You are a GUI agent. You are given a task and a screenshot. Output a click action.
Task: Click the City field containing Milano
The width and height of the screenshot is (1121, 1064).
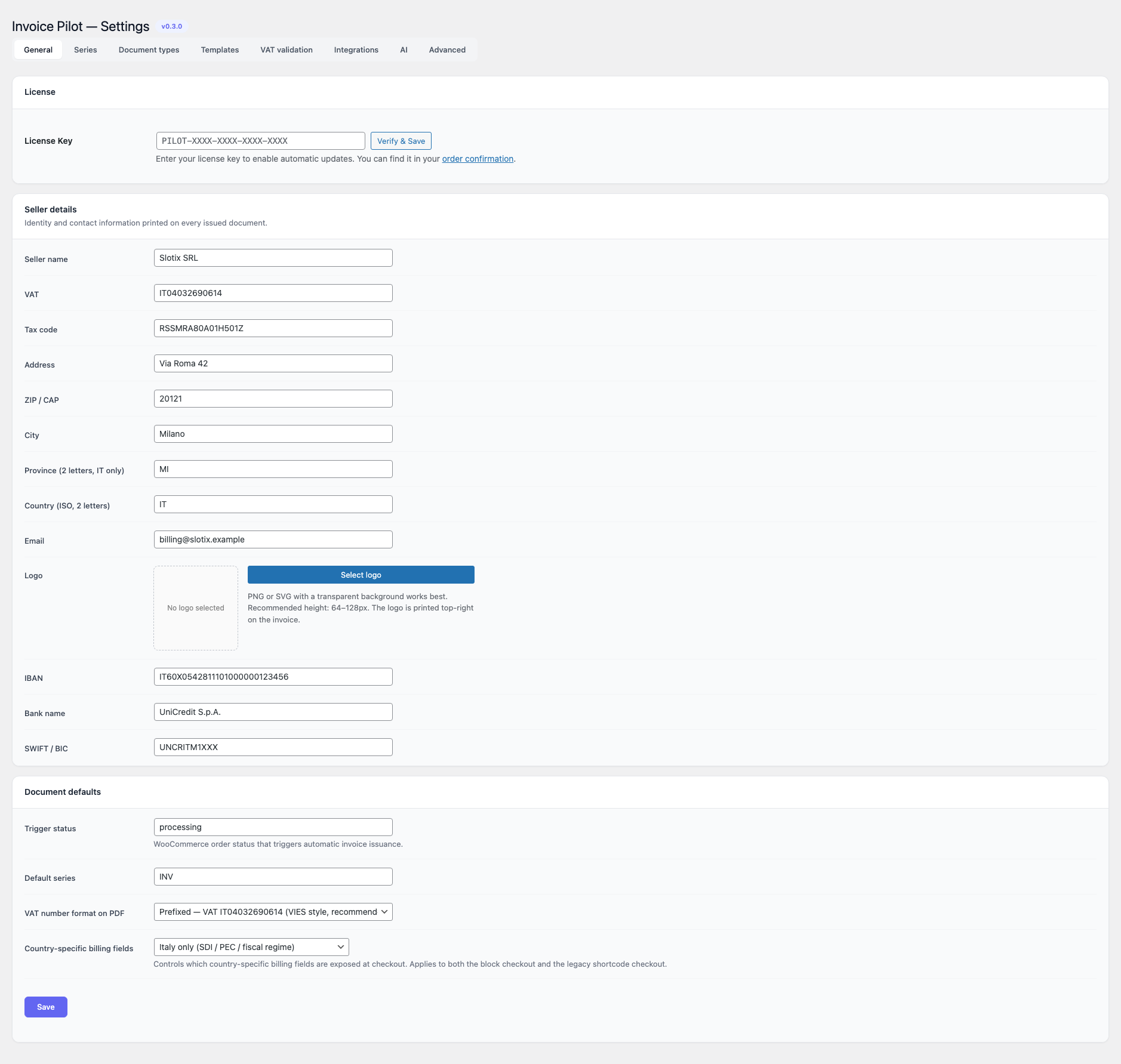273,434
